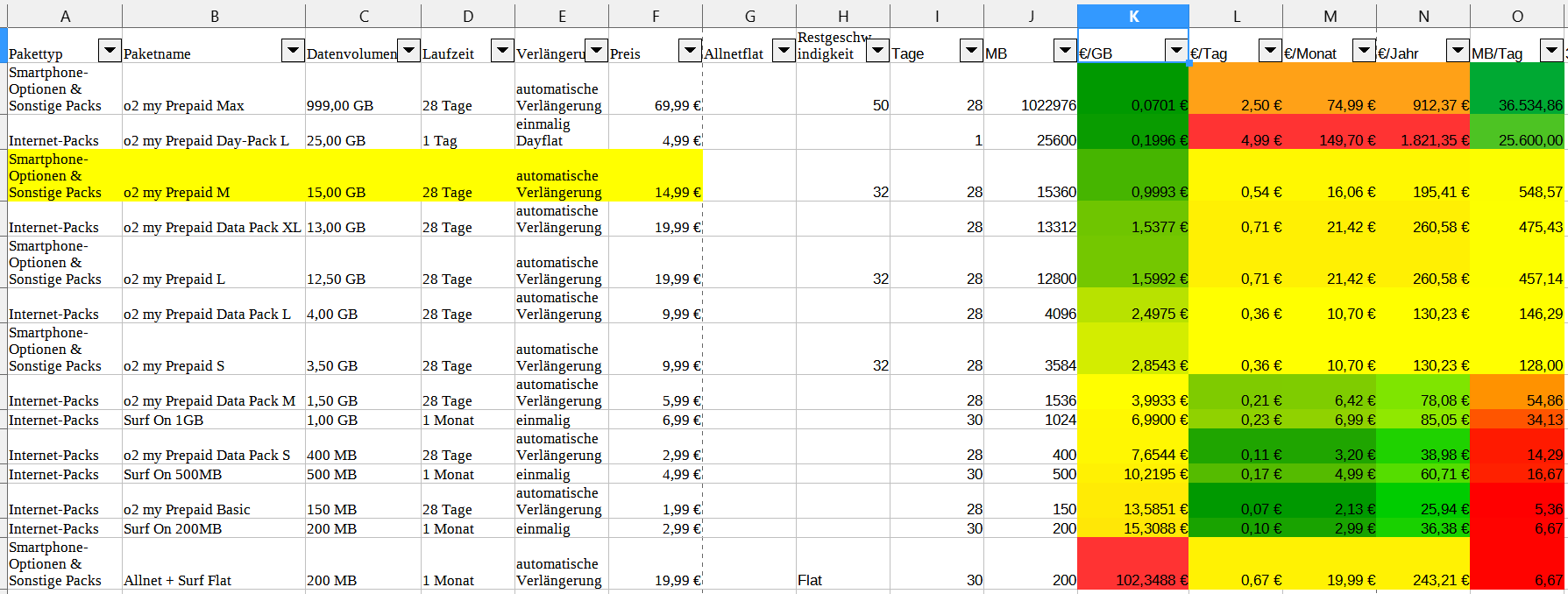Select column O header
The image size is (1568, 594).
pos(1517,16)
